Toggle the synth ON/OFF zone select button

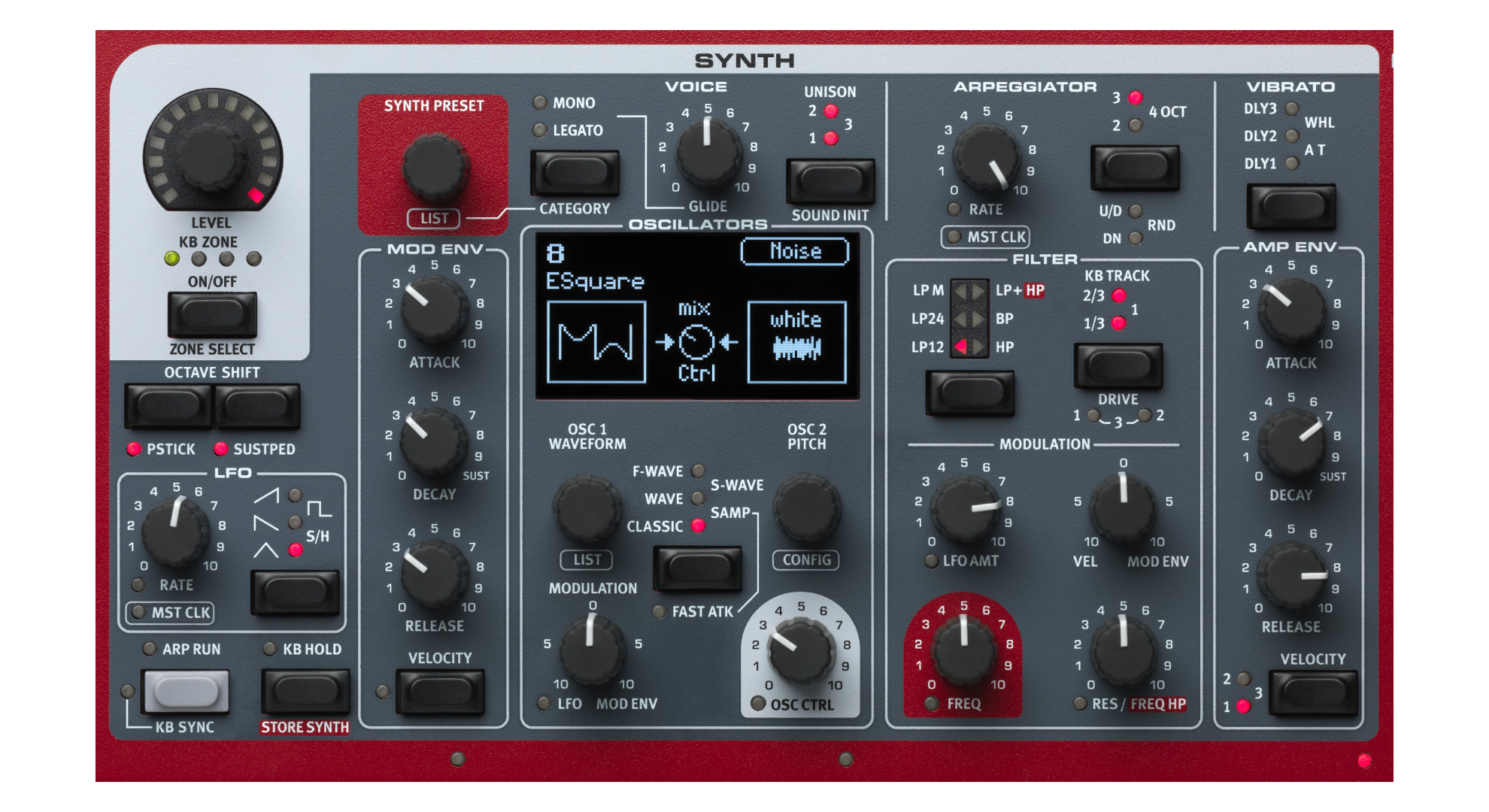click(212, 314)
